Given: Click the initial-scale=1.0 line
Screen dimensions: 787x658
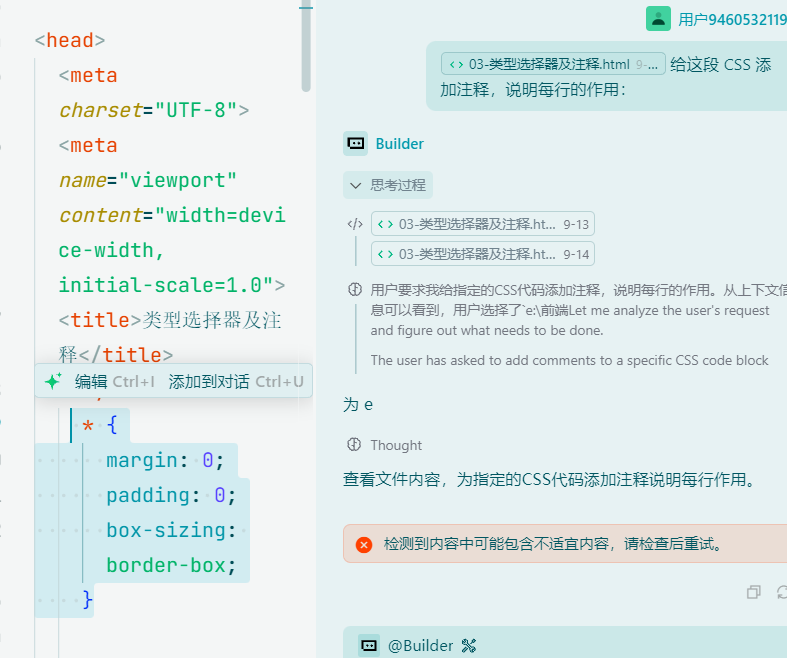Looking at the screenshot, I should (172, 285).
